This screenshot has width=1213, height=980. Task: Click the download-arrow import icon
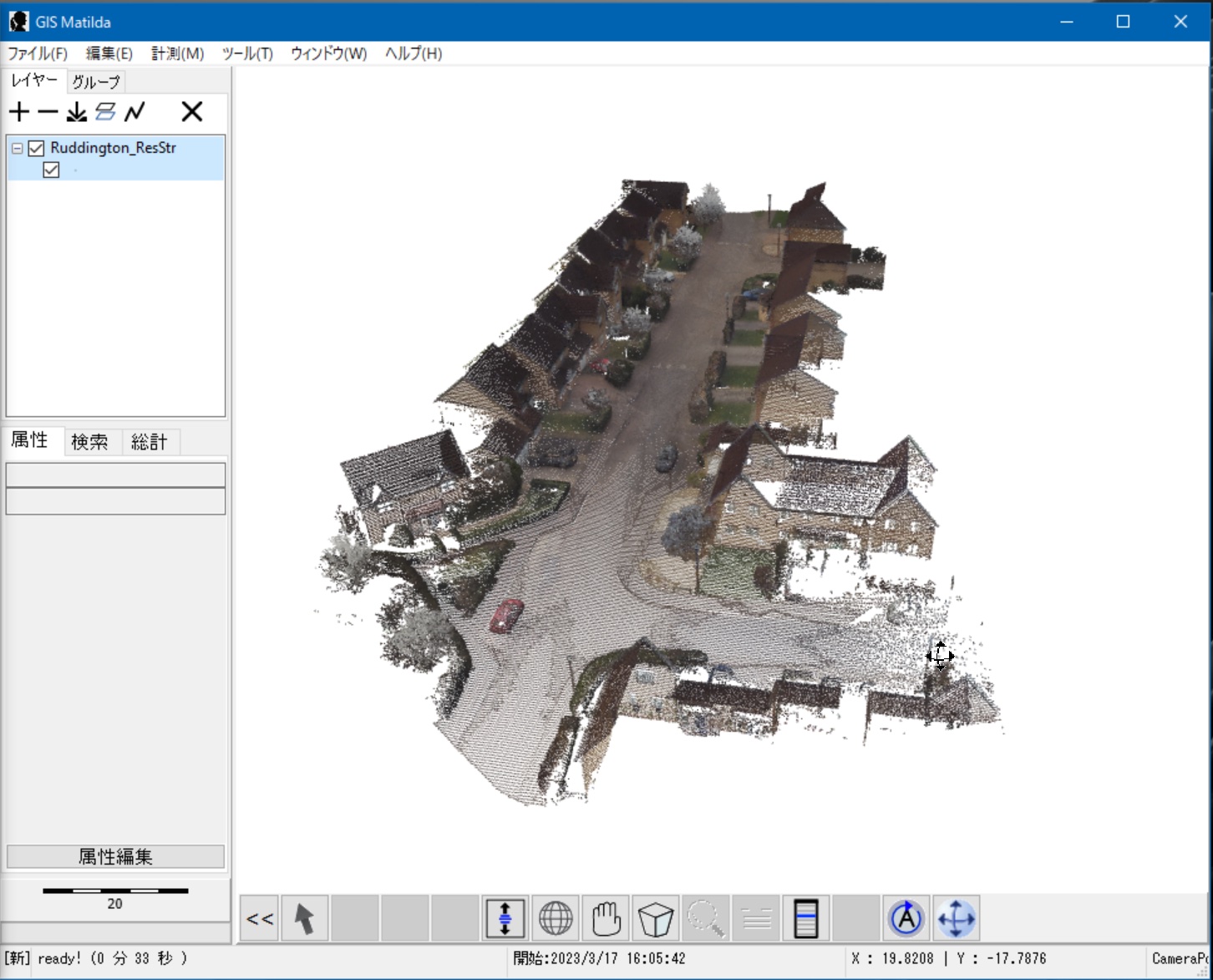click(77, 112)
